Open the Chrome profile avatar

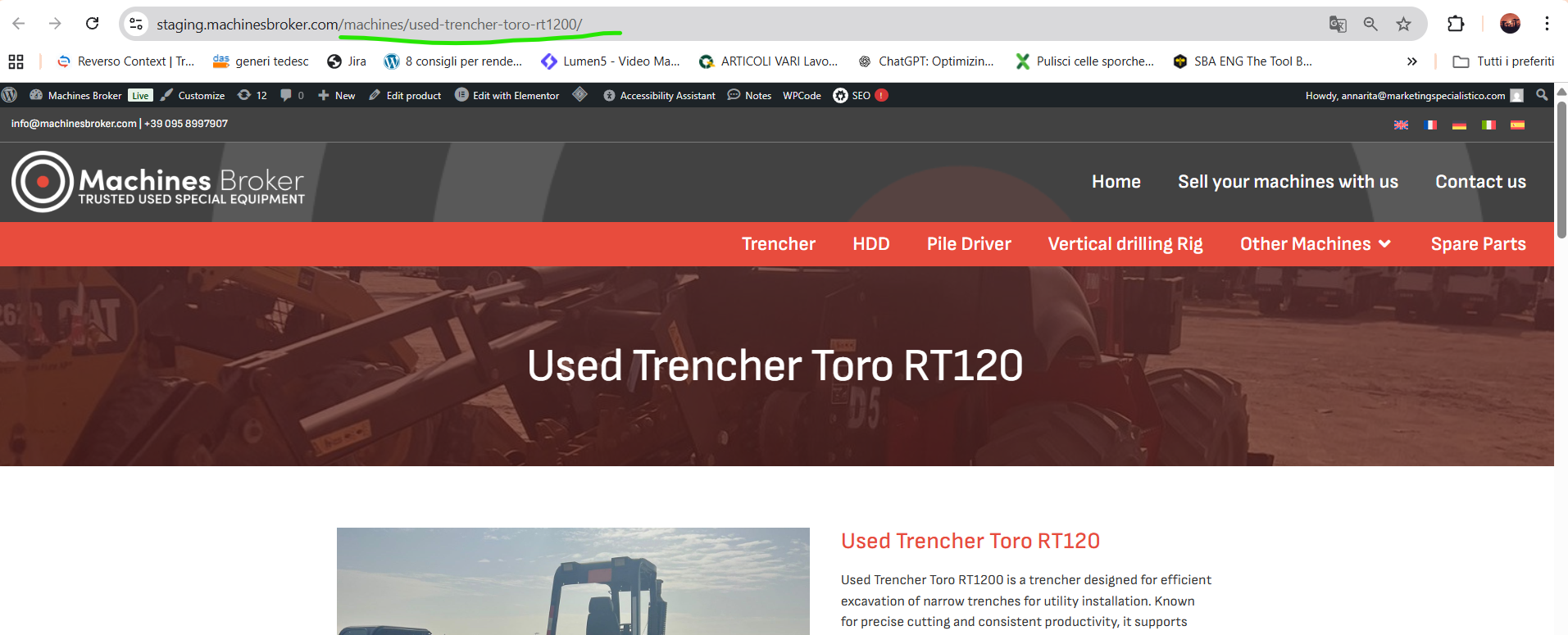point(1510,24)
